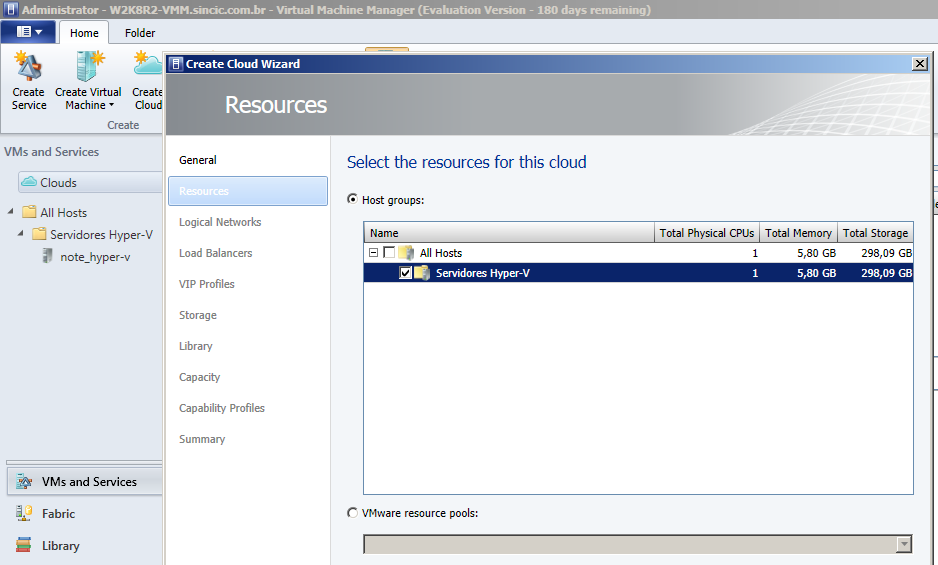Viewport: 938px width, 565px height.
Task: Click 5,80 GB memory value for Servidores Hyper-V
Action: tap(816, 273)
